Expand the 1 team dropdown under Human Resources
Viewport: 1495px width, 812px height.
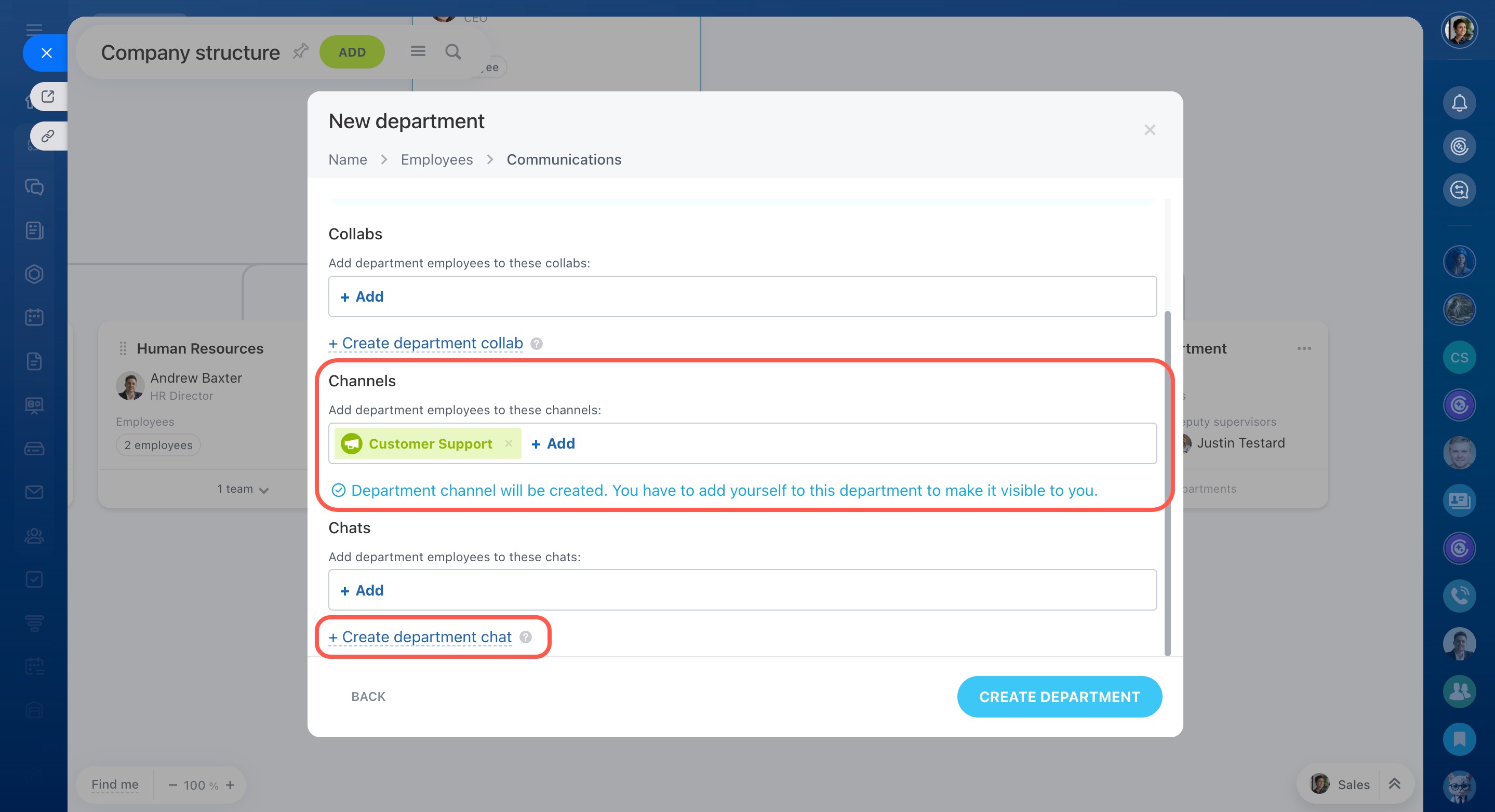coord(243,489)
